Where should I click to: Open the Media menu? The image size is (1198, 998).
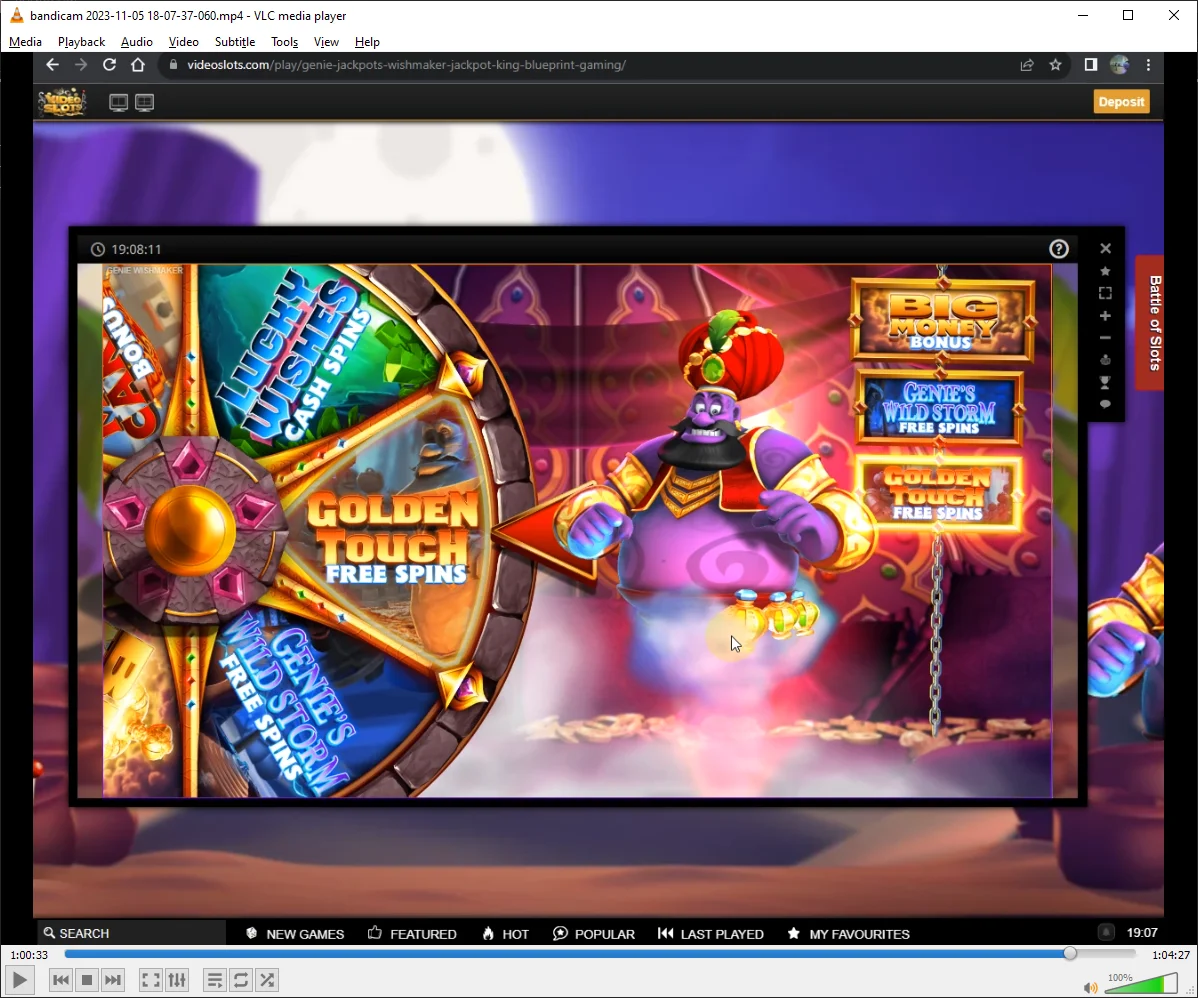point(25,42)
